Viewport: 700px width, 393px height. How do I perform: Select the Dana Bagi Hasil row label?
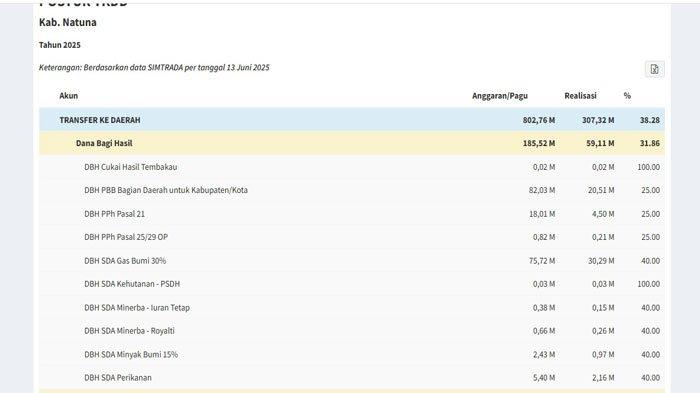click(104, 143)
